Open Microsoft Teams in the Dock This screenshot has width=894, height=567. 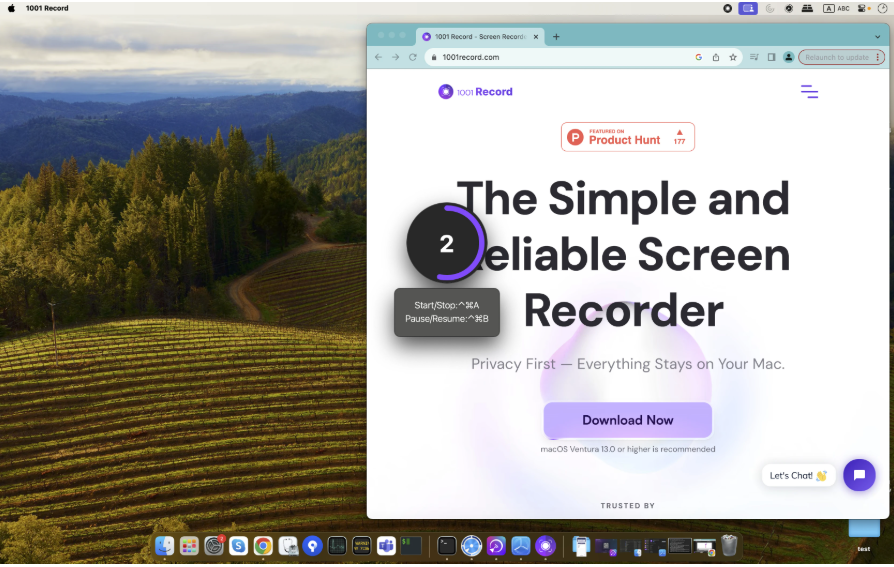387,546
